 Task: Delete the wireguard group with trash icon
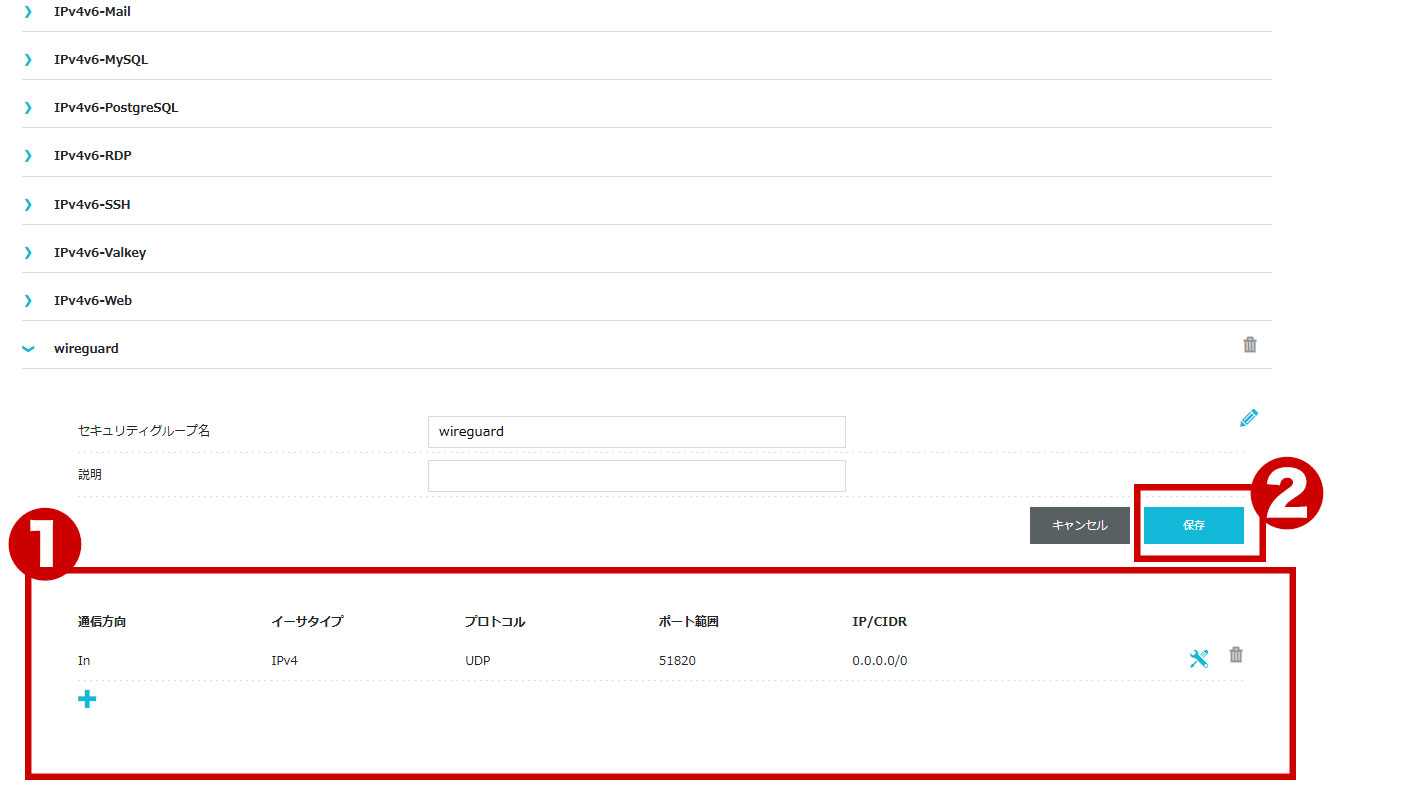(x=1250, y=345)
